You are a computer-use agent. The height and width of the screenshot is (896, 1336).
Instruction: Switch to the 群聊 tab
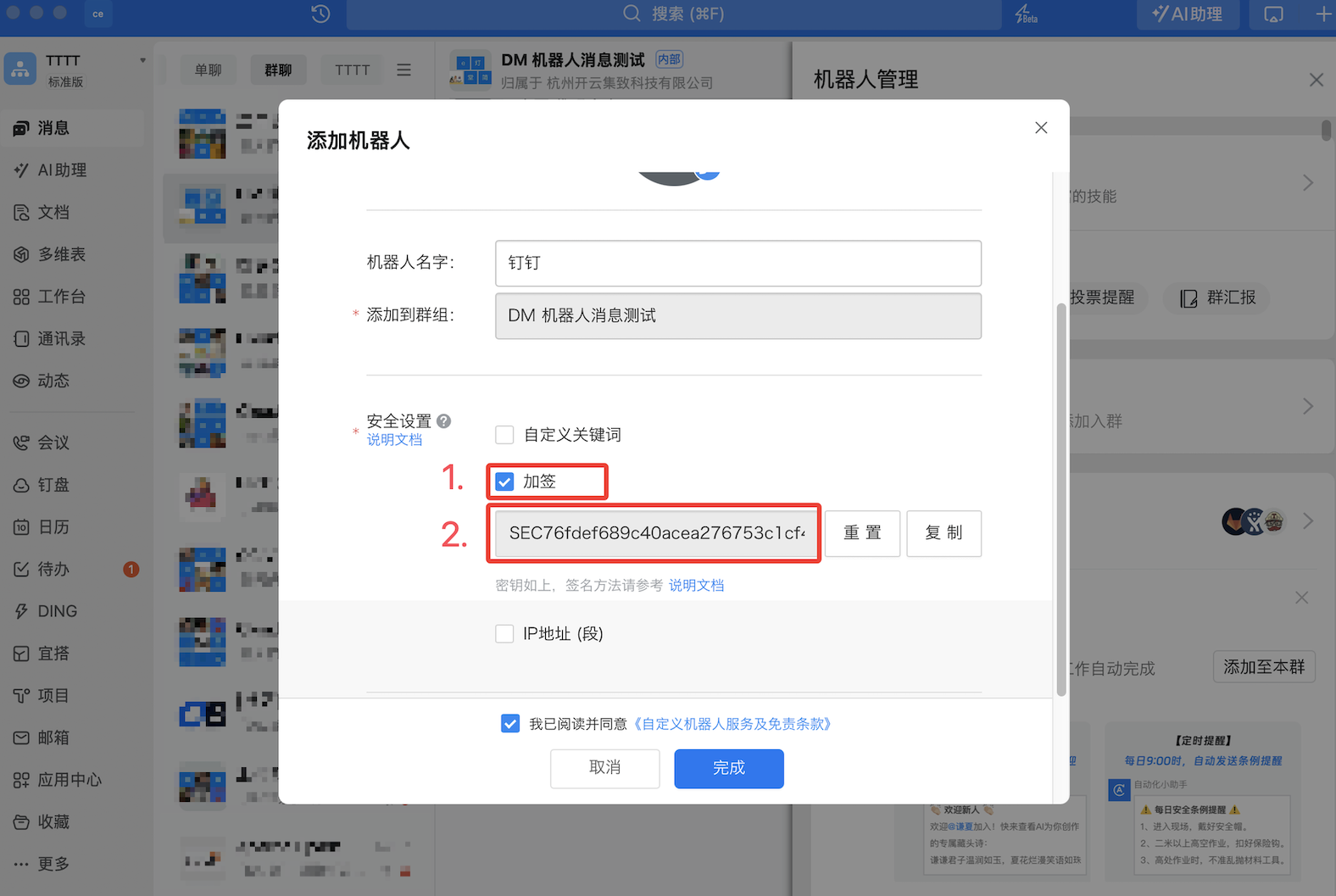[278, 70]
